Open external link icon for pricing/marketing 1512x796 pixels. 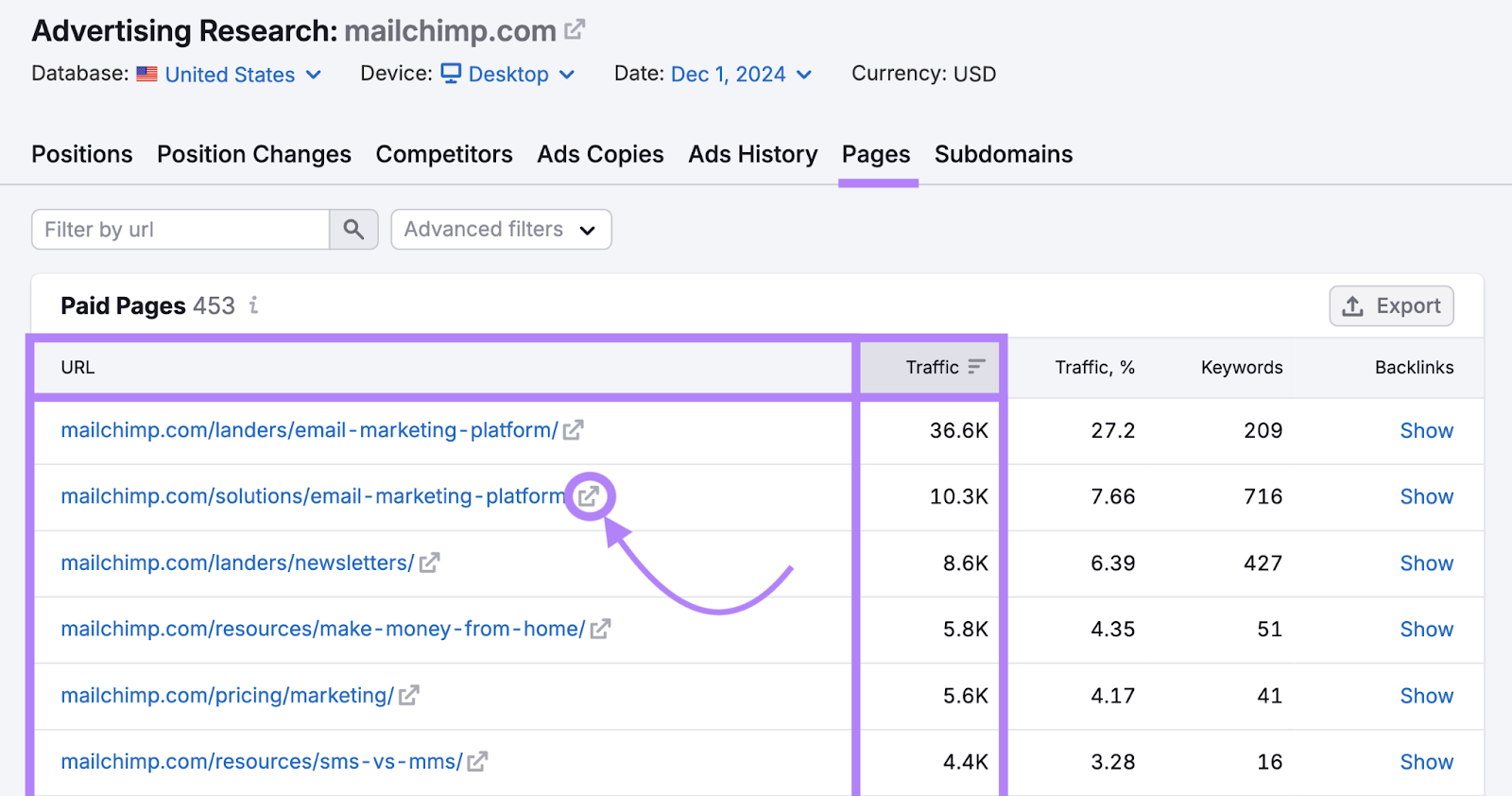409,695
